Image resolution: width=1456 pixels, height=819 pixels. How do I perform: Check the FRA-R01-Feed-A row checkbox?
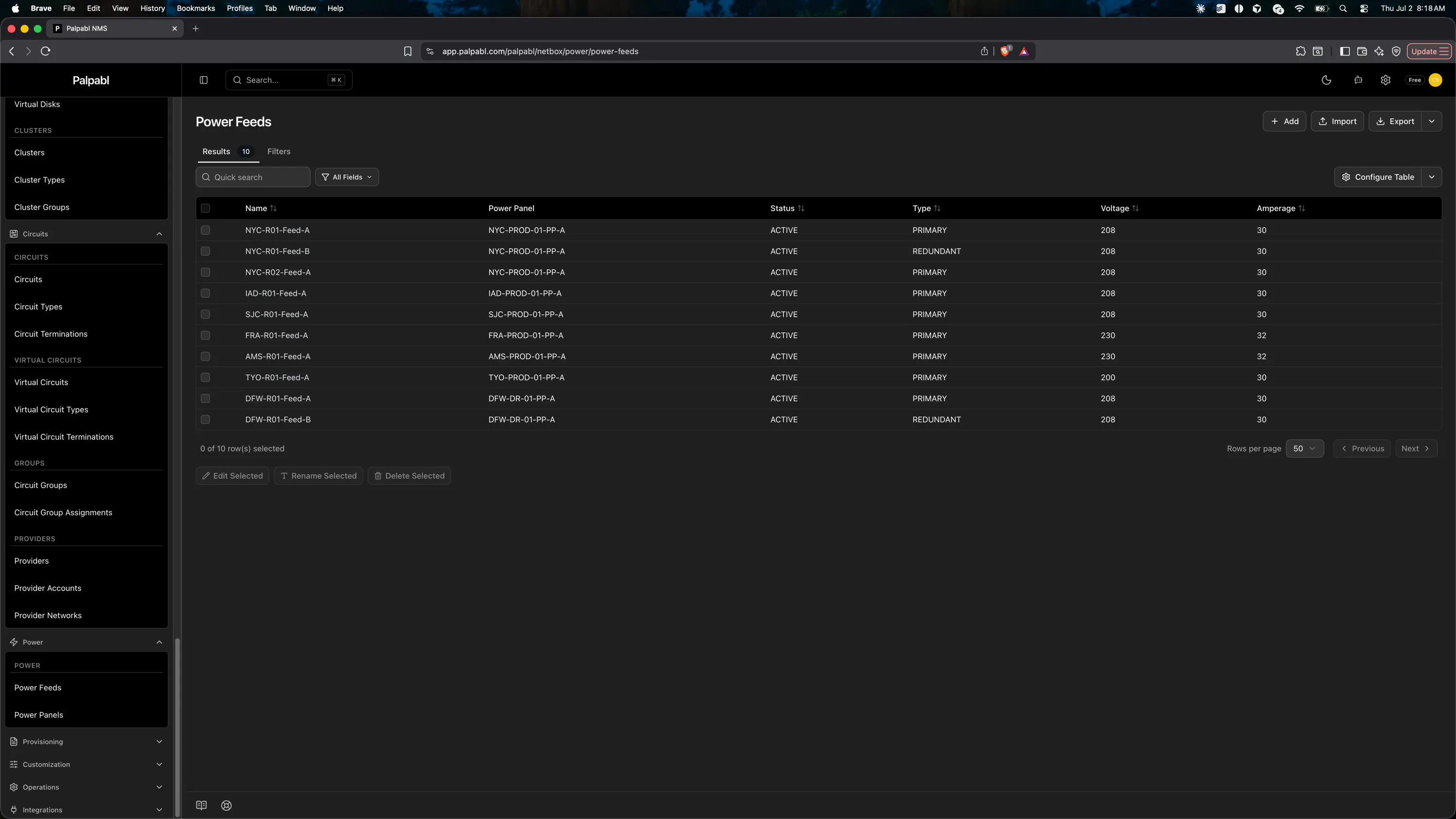tap(205, 335)
